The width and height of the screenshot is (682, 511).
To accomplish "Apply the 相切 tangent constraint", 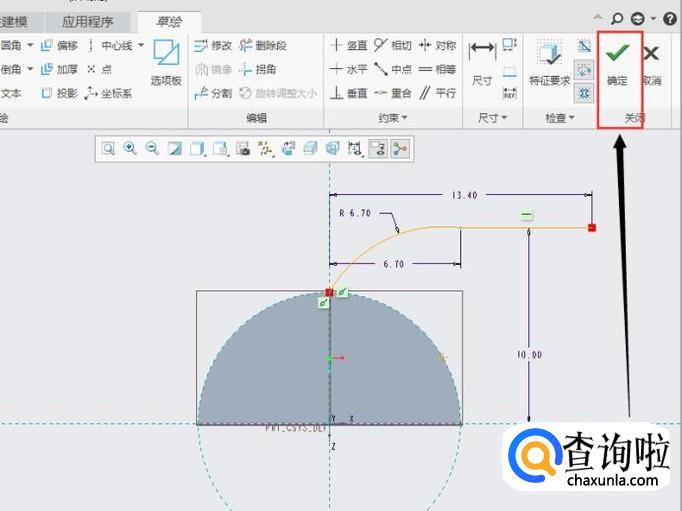I will tap(393, 45).
